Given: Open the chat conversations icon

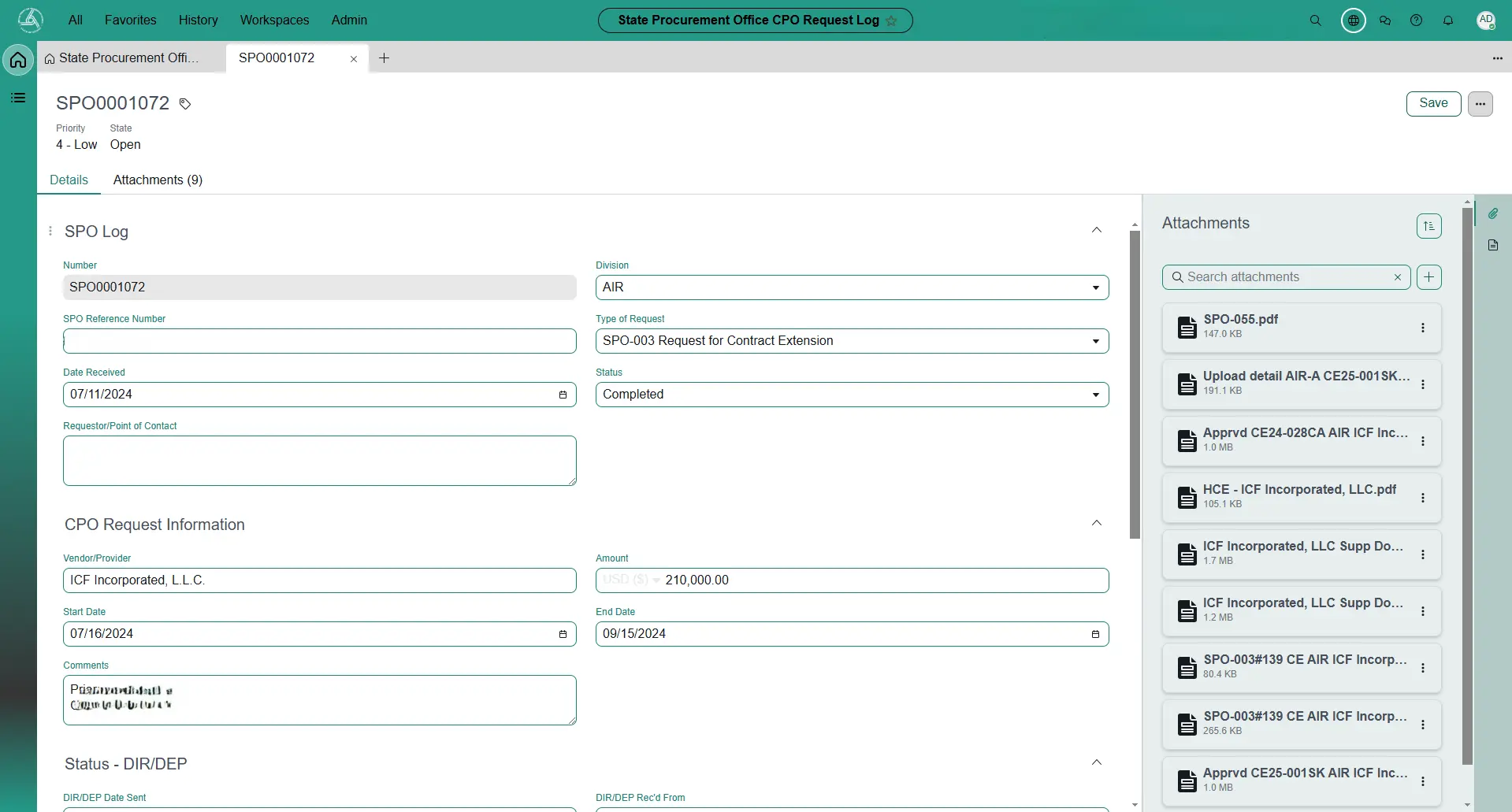Looking at the screenshot, I should 1385,20.
